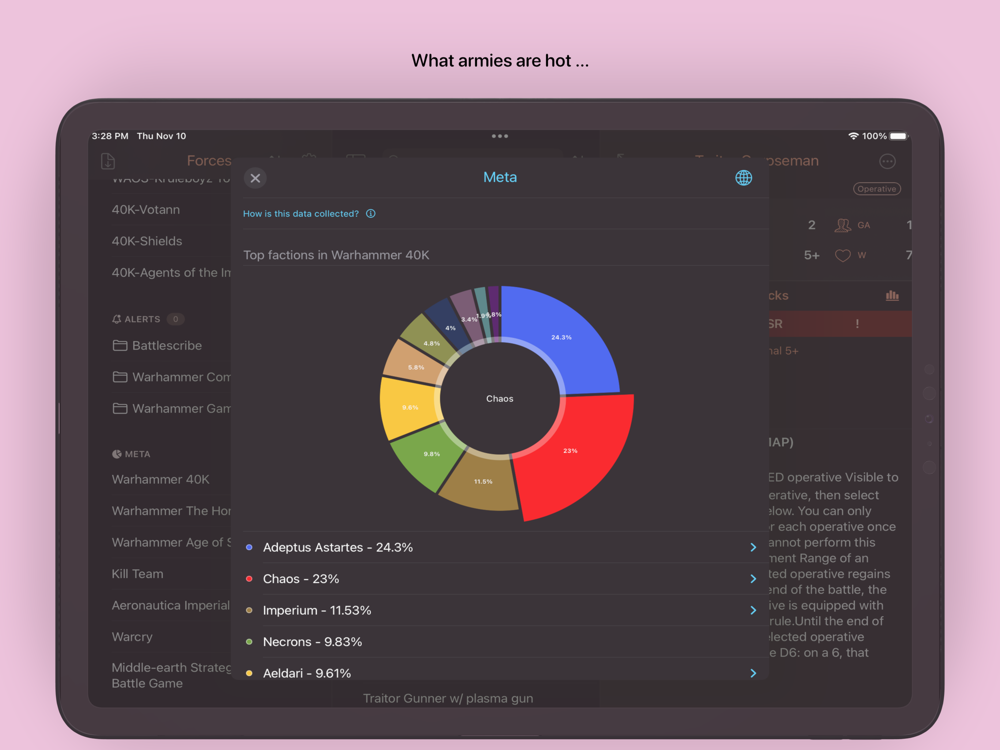Expand the Aeldari row chevron
Image resolution: width=1000 pixels, height=750 pixels.
pos(753,673)
